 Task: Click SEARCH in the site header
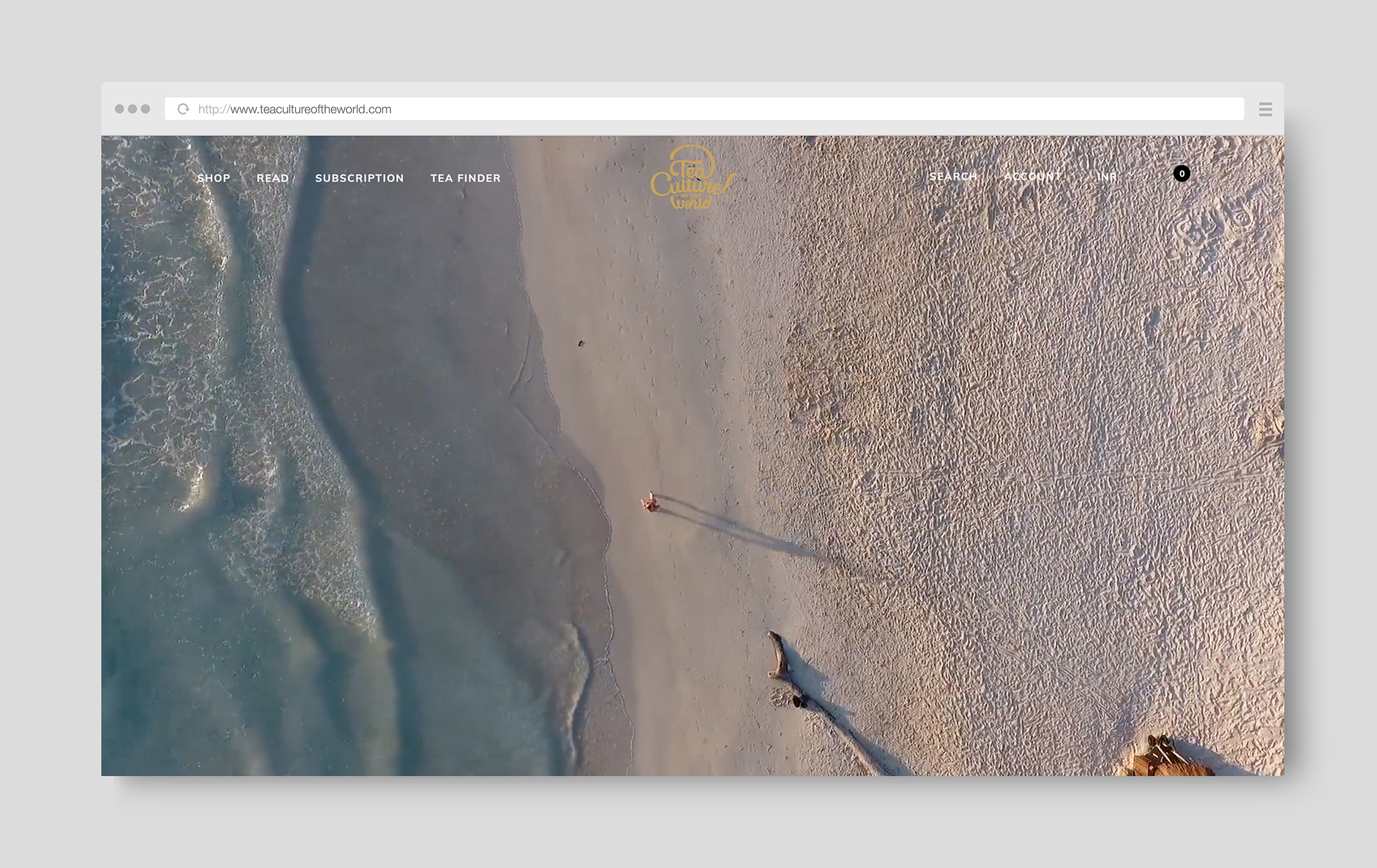(953, 176)
